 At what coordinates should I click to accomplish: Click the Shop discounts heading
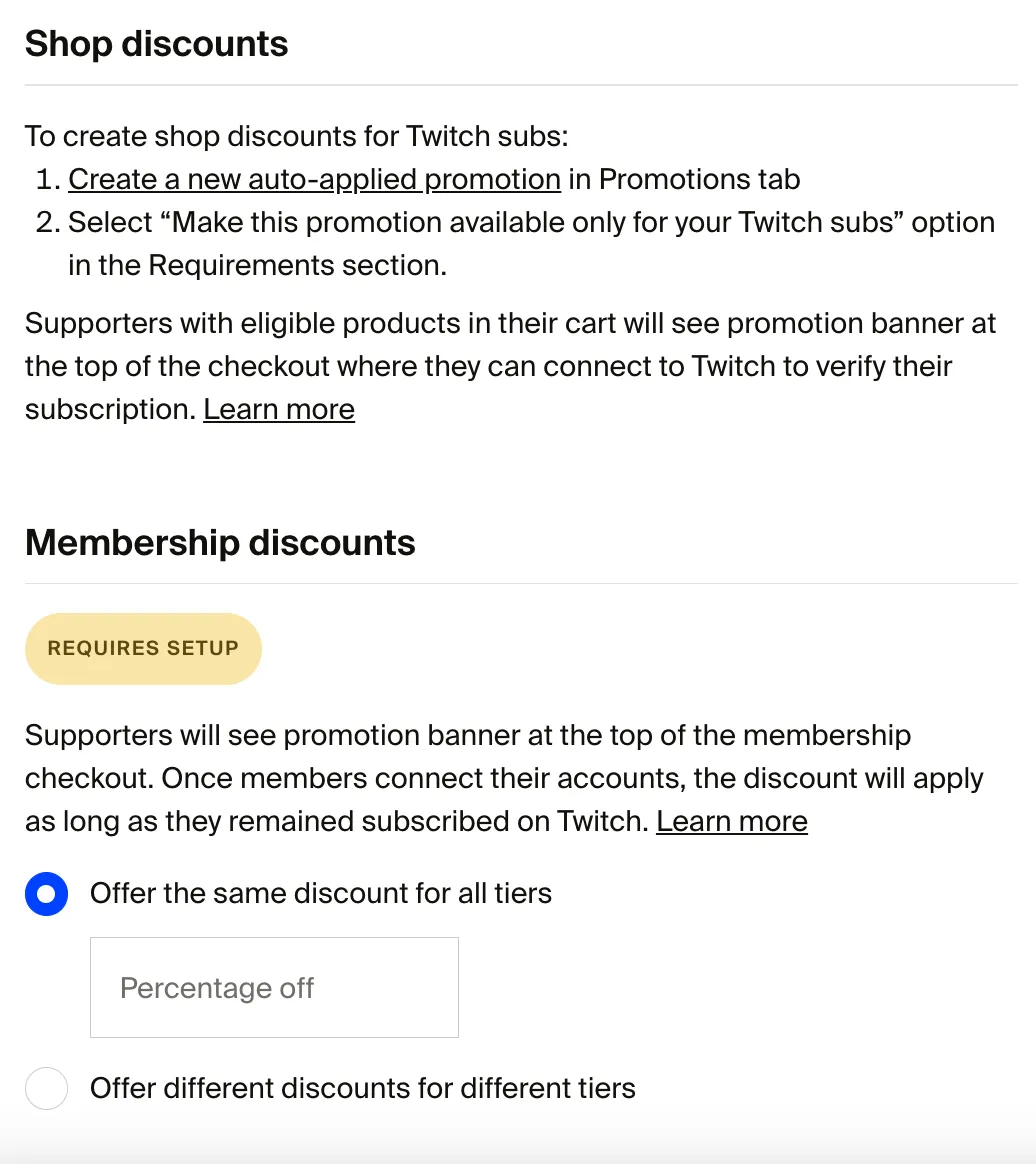pos(157,44)
